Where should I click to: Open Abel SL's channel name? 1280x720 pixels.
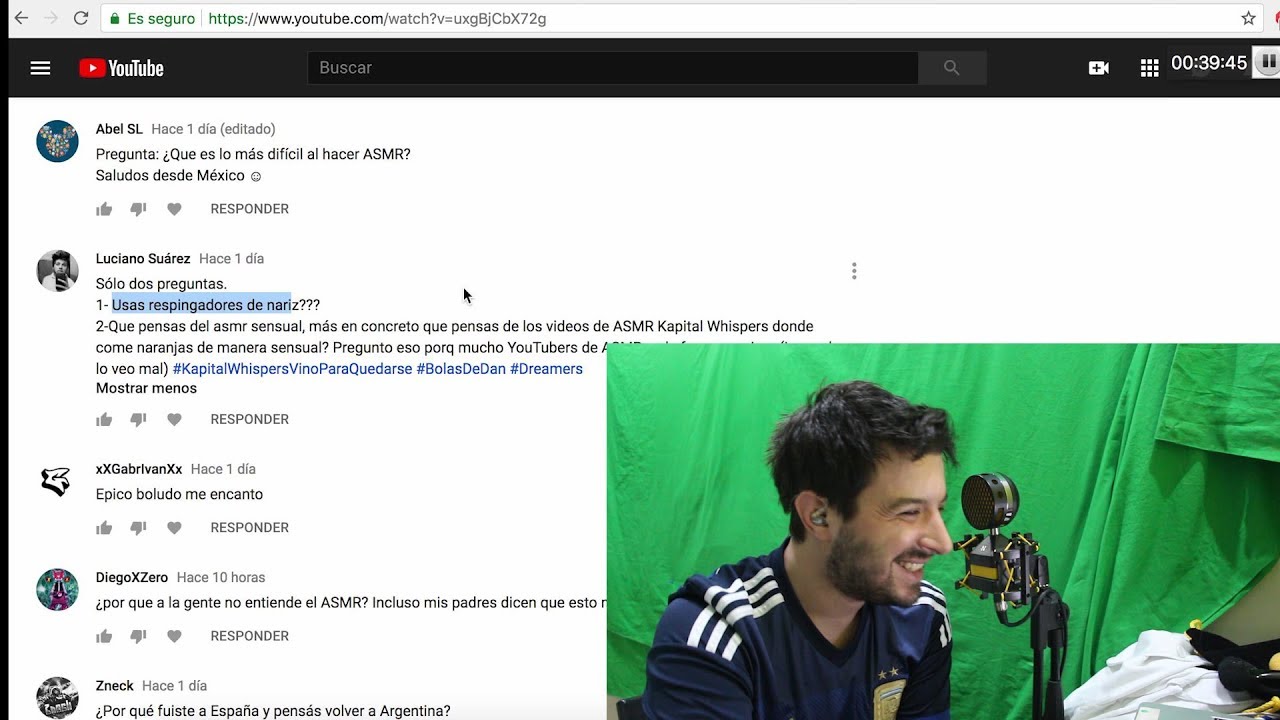(119, 129)
